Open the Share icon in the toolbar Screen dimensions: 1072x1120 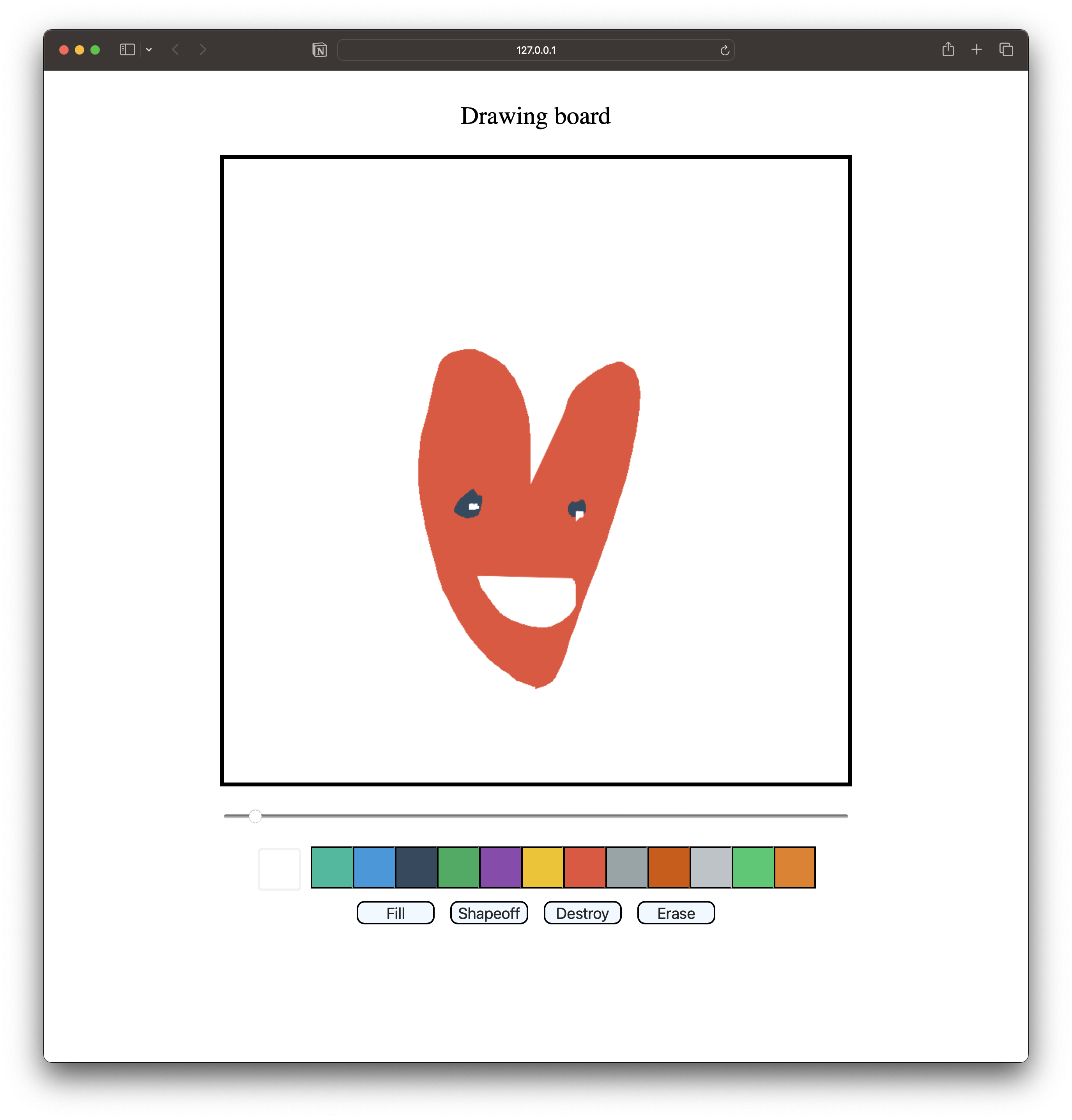coord(948,50)
